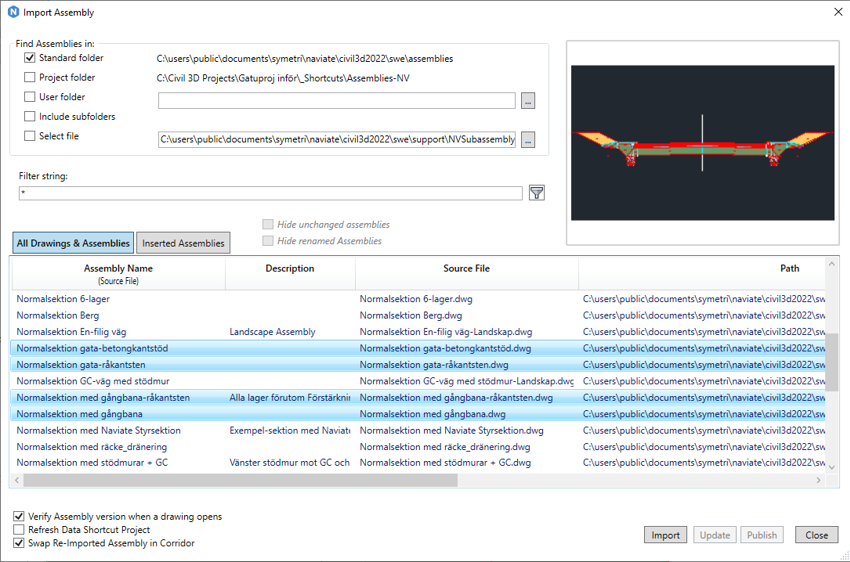
Task: Select row Normalsektion GC-väg med stödmur
Action: point(418,381)
